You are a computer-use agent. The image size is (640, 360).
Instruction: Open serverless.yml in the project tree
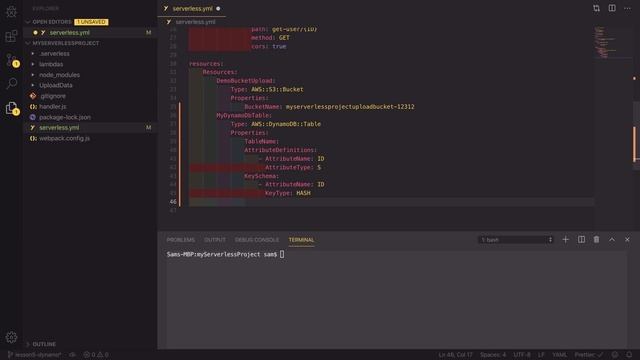(x=59, y=128)
